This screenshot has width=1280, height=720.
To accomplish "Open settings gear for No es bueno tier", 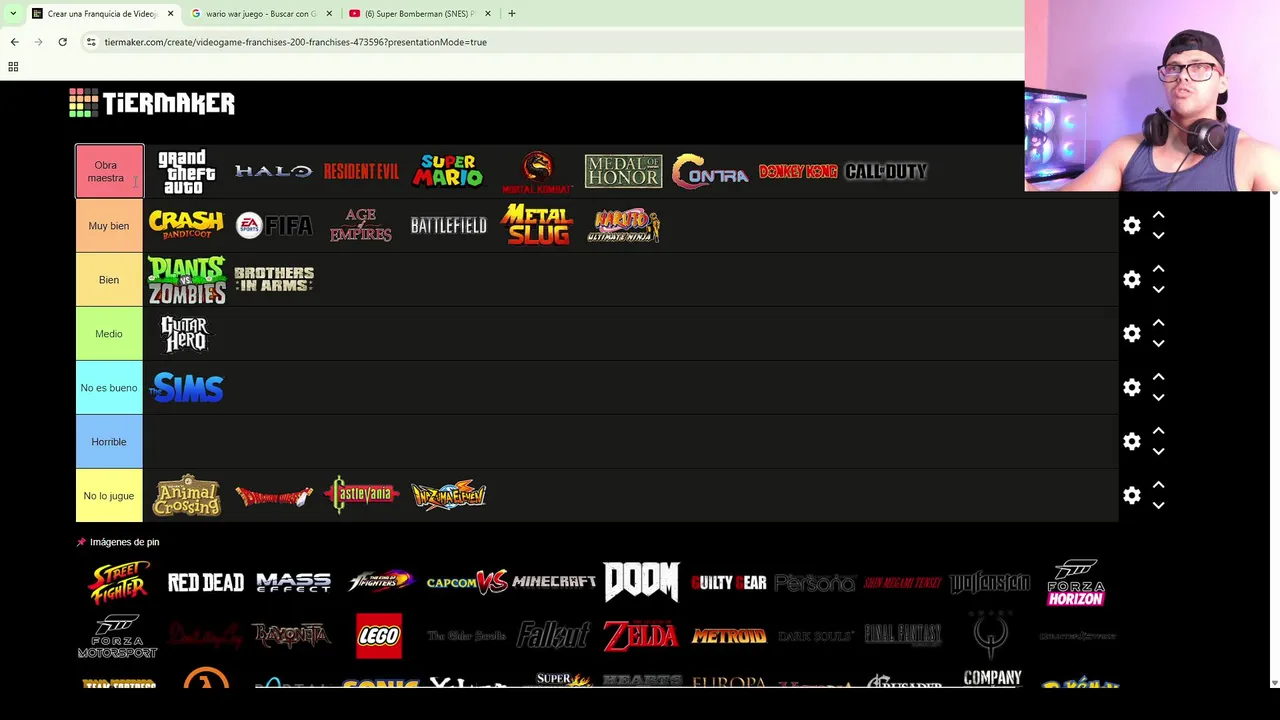I will (1131, 388).
